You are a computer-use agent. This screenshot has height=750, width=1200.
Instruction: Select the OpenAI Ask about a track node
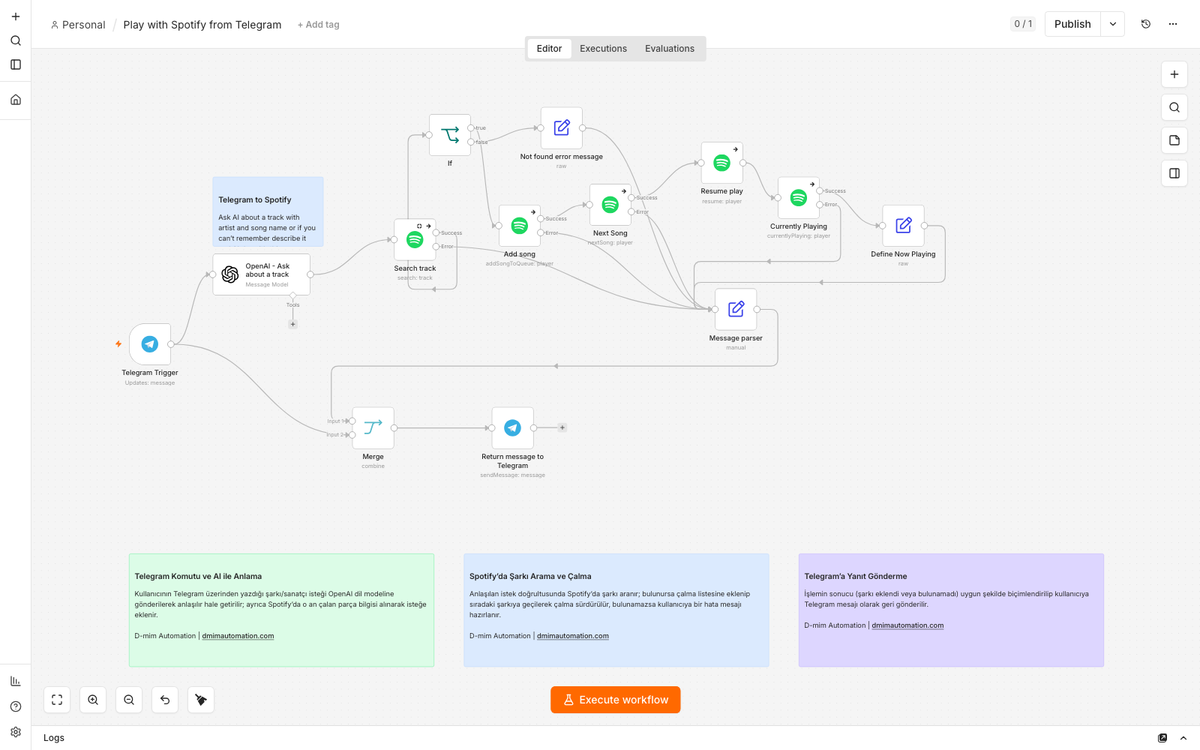tap(261, 274)
